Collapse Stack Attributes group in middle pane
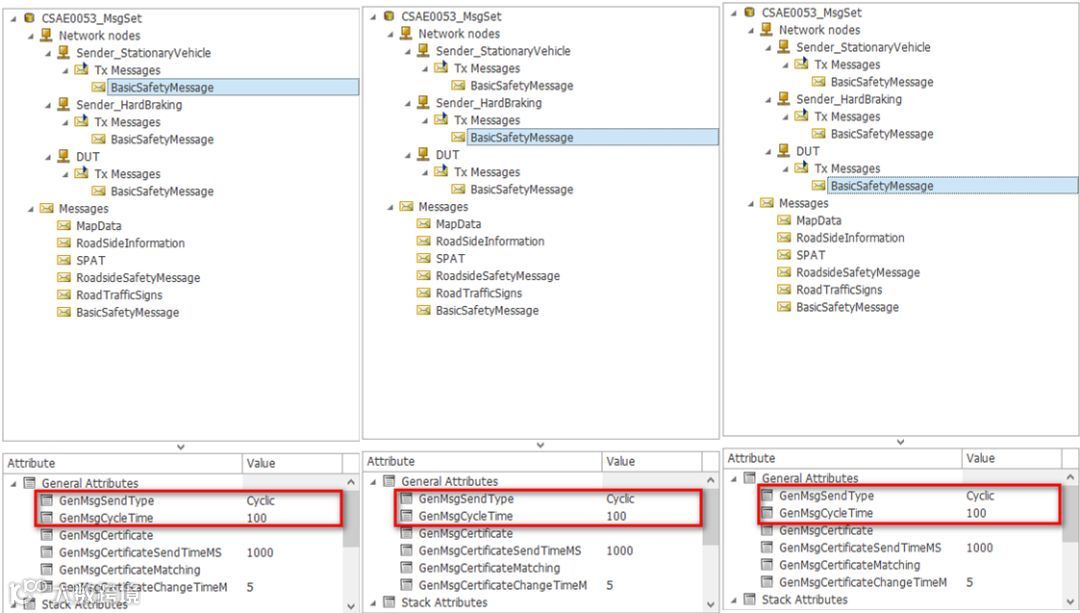 click(x=373, y=603)
